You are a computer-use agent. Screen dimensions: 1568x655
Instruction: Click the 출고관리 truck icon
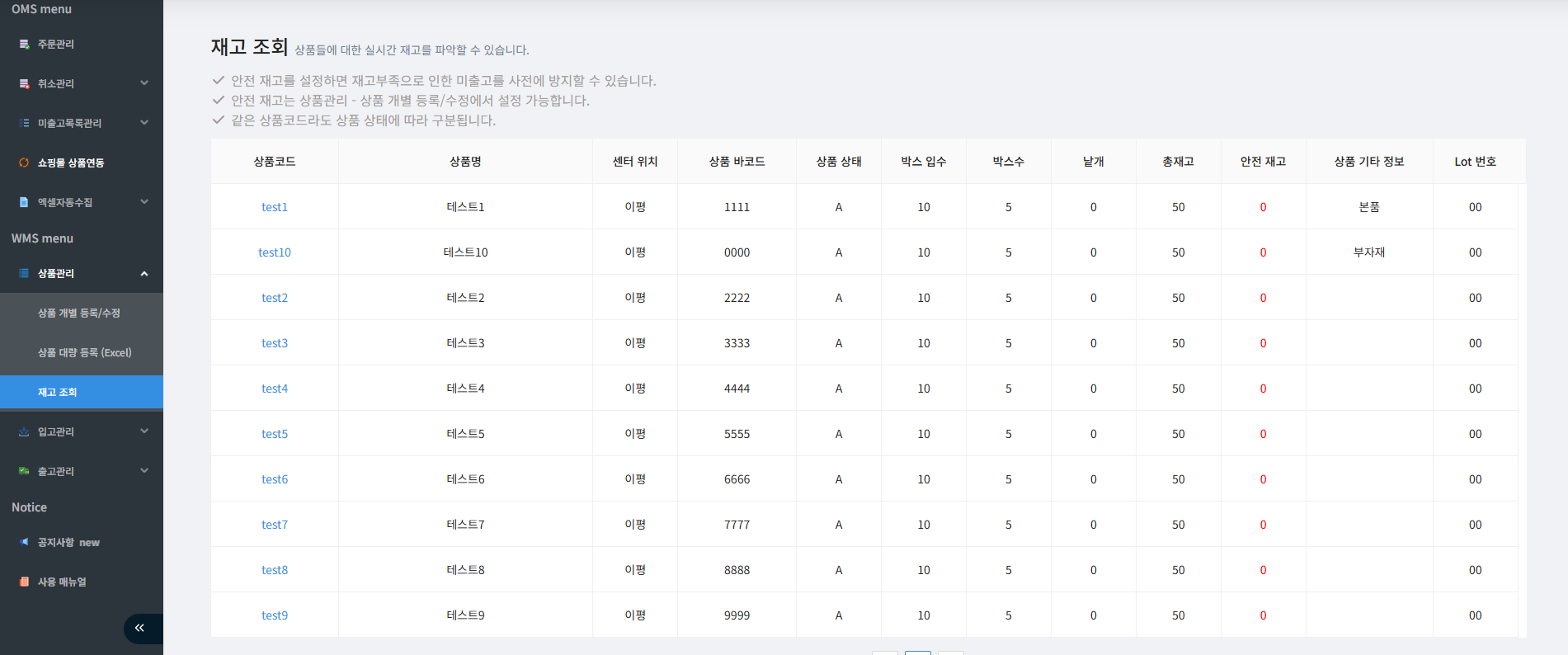click(x=24, y=471)
